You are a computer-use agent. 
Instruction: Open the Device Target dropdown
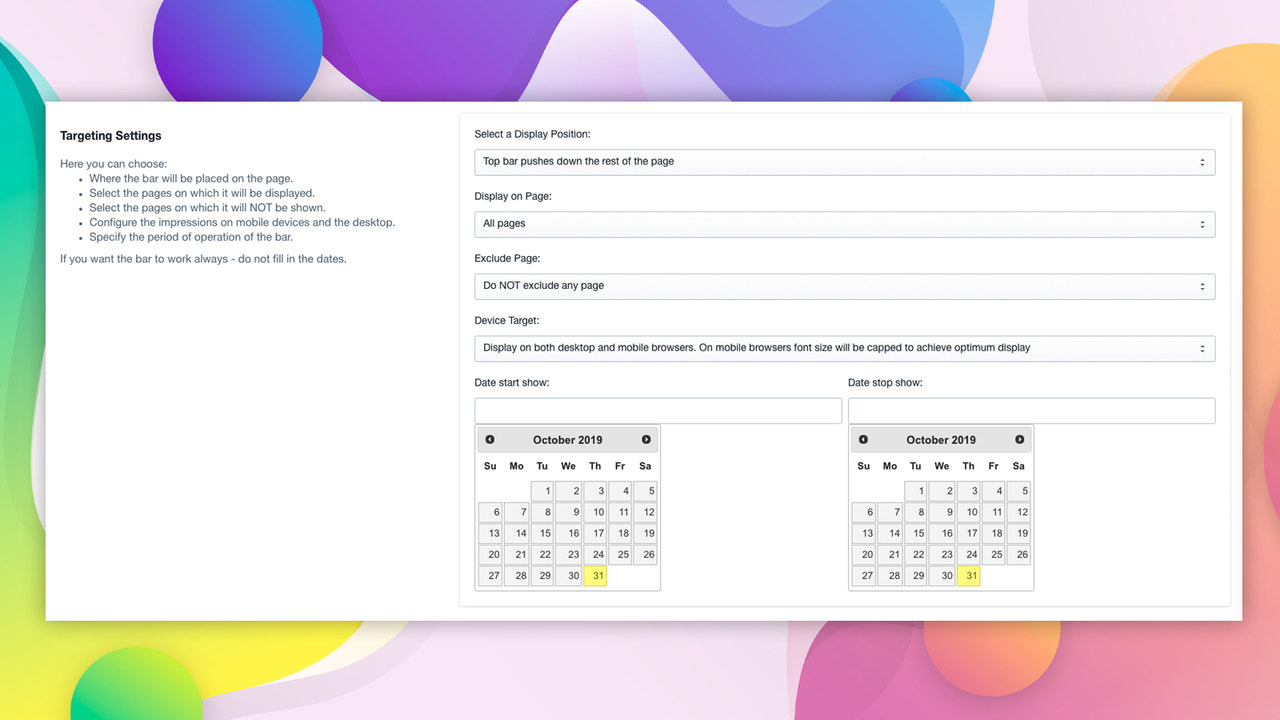point(845,348)
